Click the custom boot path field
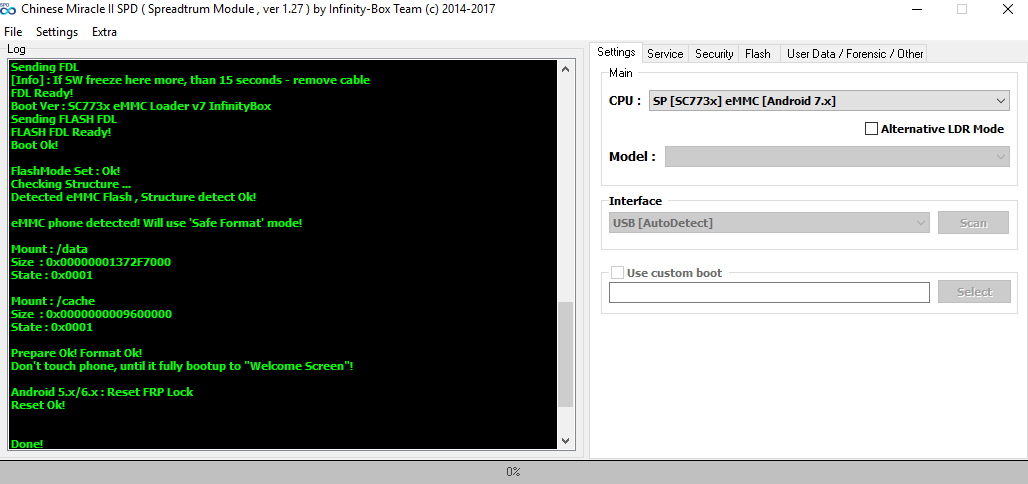Image resolution: width=1028 pixels, height=484 pixels. [x=769, y=292]
